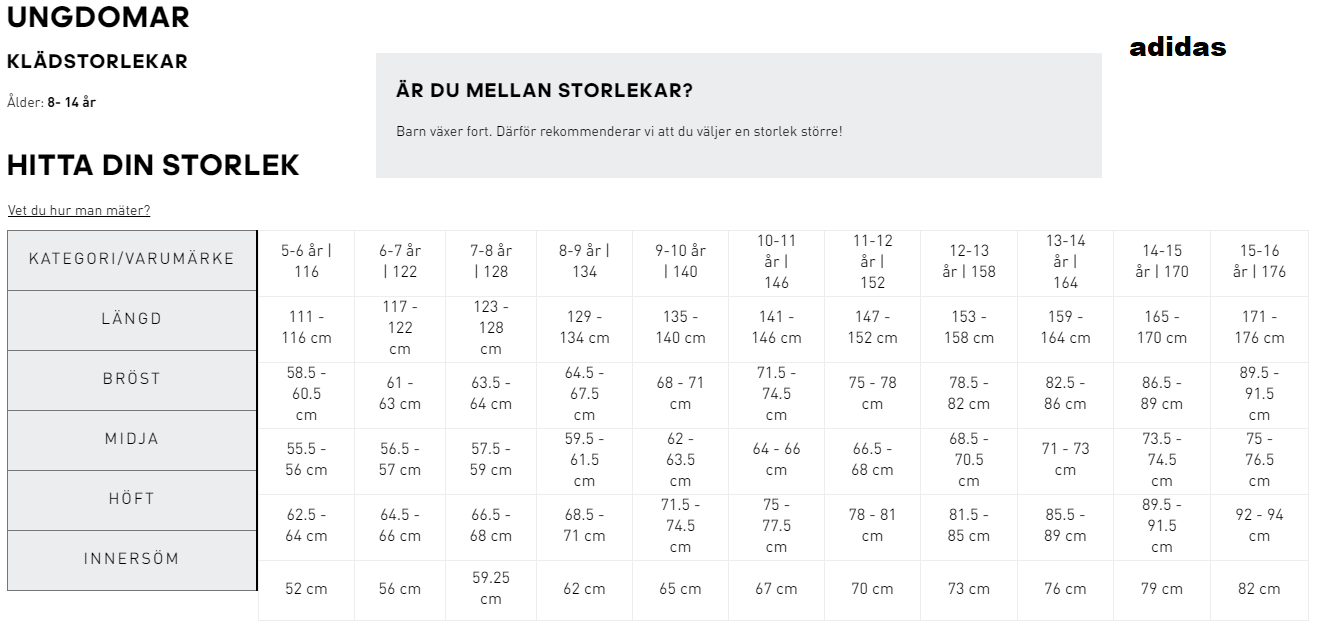This screenshot has width=1317, height=635.
Task: Select the KATEGORI/VARUMÄRKE row header
Action: tap(132, 260)
